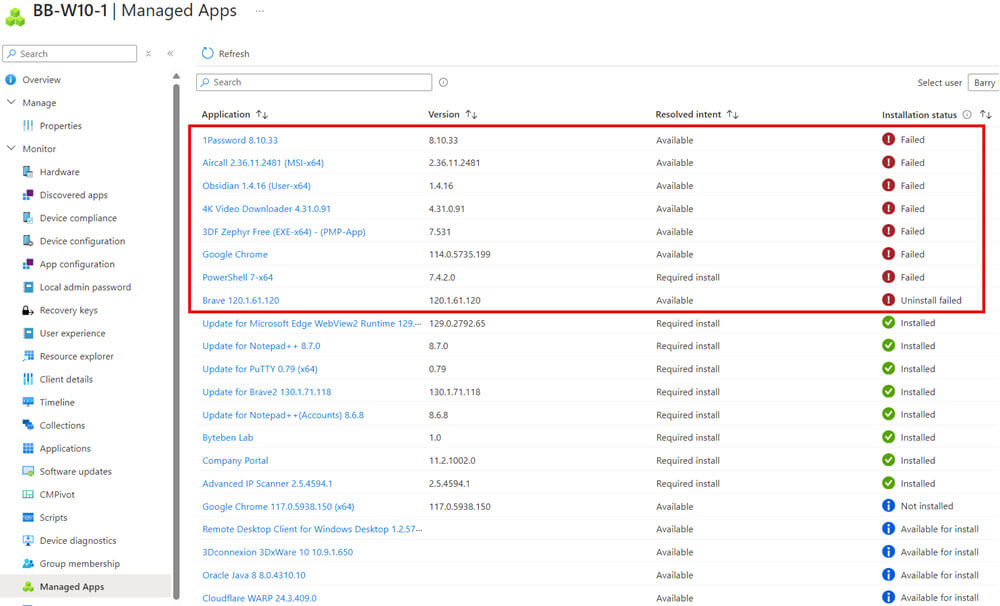
Task: Open Oracle Java 8 8.0.4310.10 link
Action: click(254, 575)
